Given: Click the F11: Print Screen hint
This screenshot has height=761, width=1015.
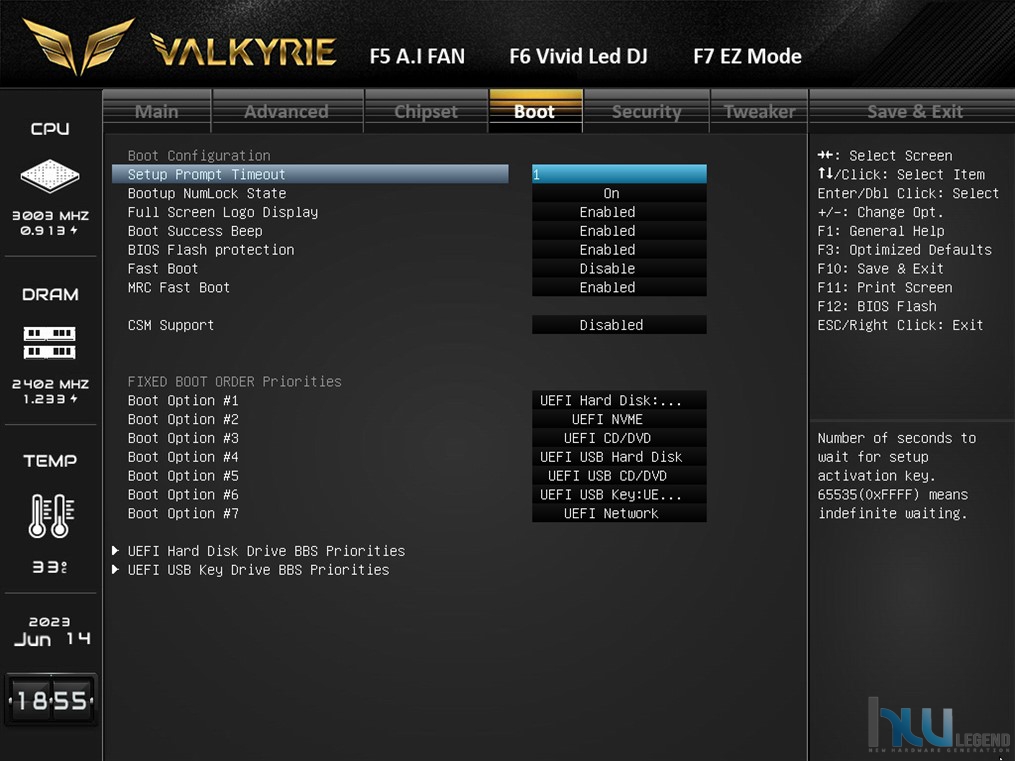Looking at the screenshot, I should tap(884, 287).
